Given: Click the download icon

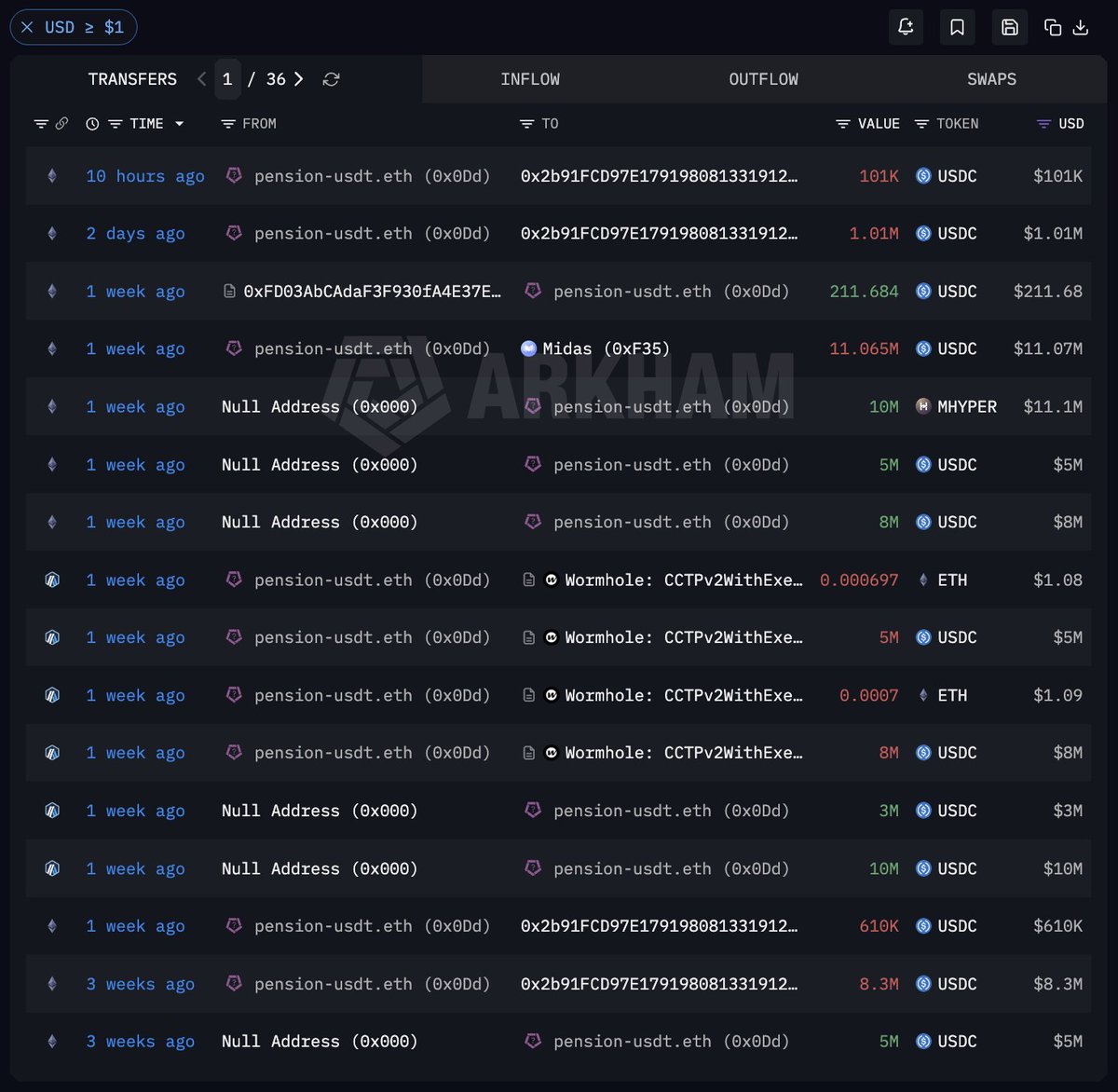Looking at the screenshot, I should (1081, 27).
